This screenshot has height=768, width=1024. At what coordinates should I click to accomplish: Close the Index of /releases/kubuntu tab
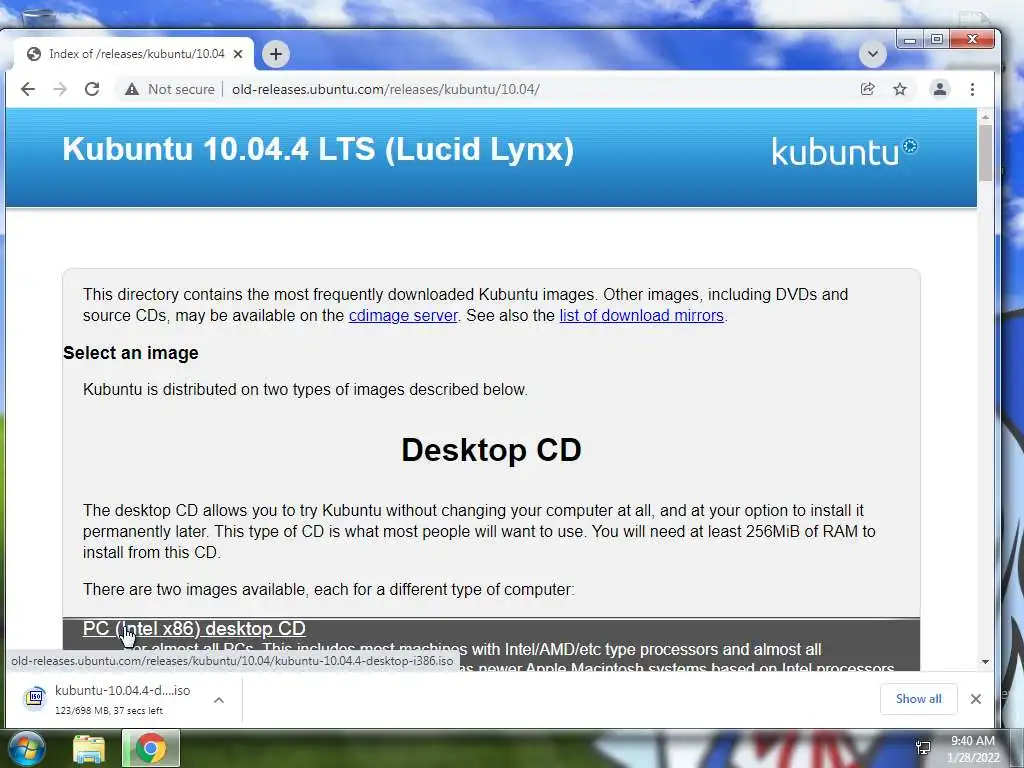click(x=238, y=54)
